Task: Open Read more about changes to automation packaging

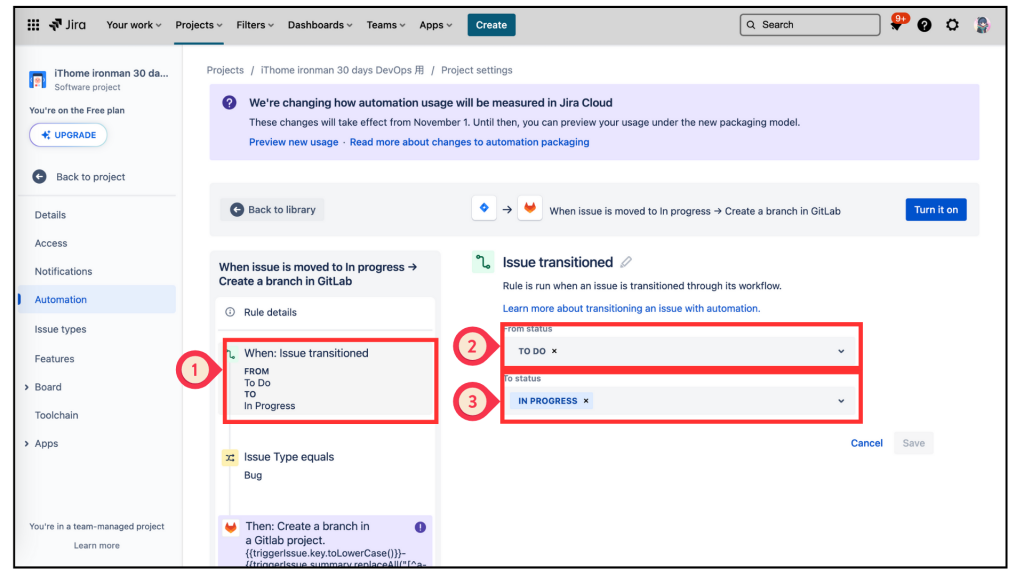Action: click(469, 142)
